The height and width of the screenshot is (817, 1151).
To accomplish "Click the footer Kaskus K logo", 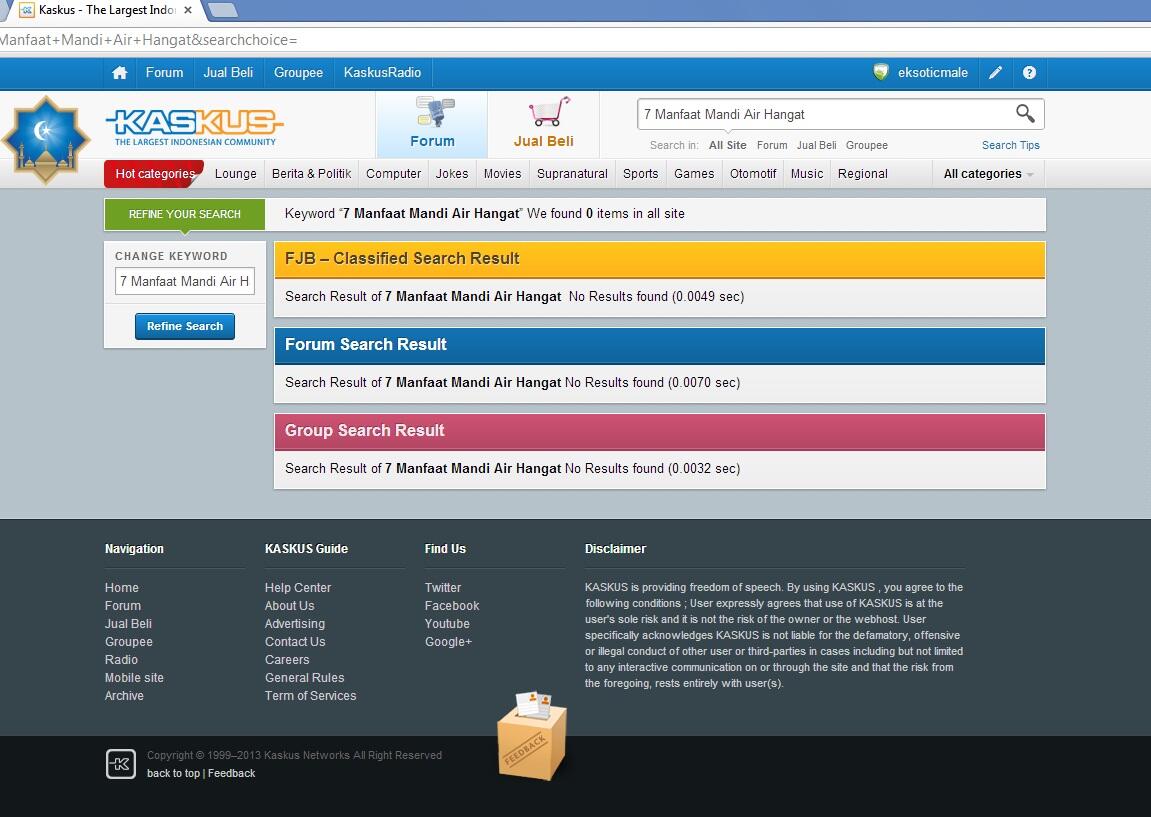I will click(x=120, y=763).
